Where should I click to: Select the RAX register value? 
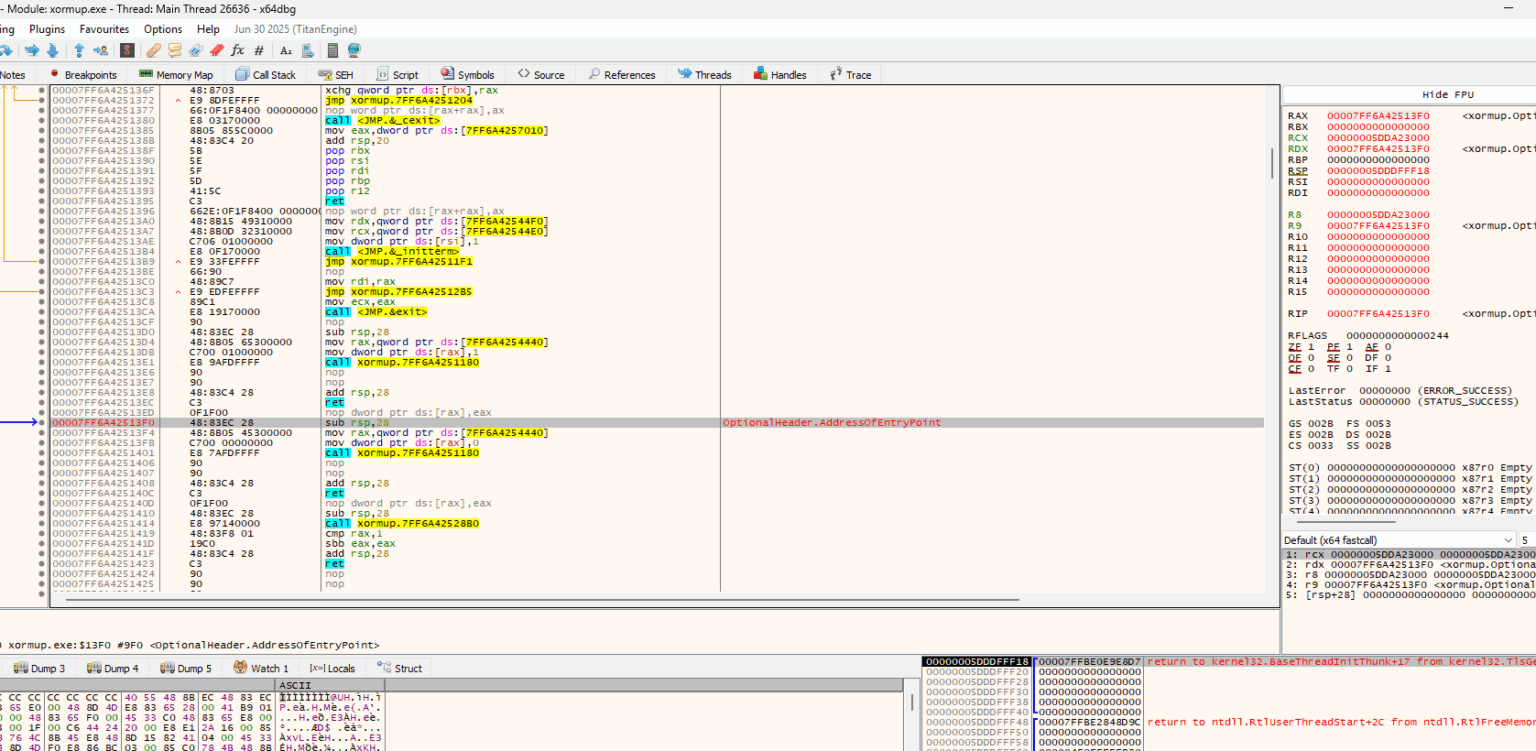pyautogui.click(x=1378, y=116)
